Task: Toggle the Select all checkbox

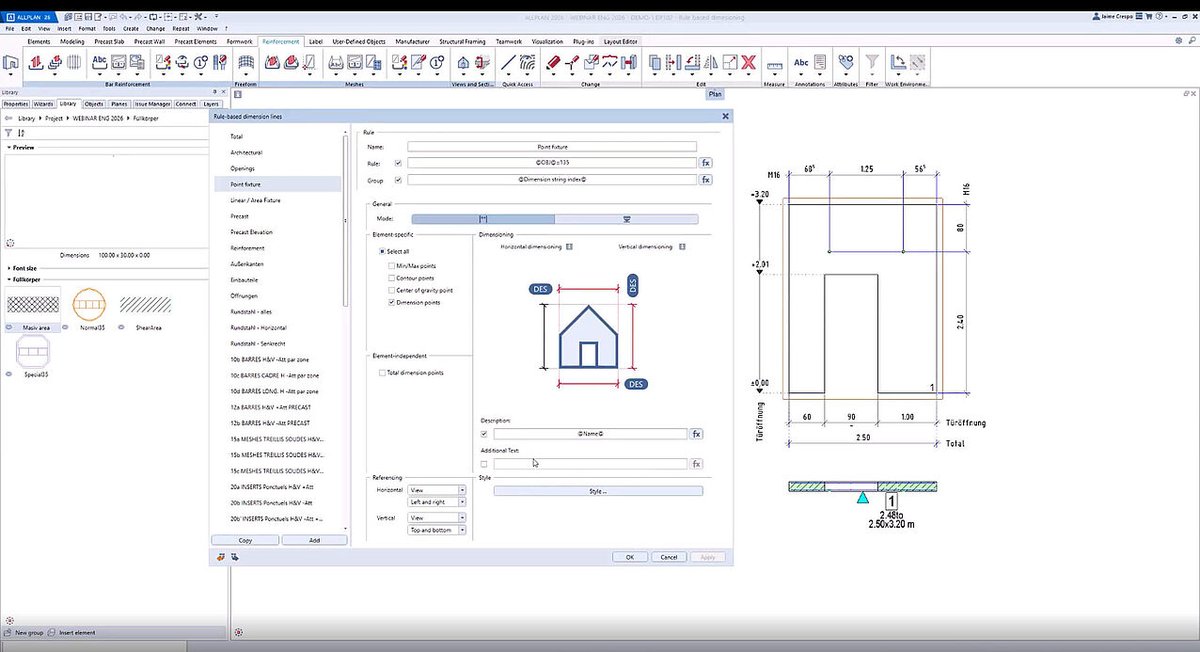Action: [382, 252]
